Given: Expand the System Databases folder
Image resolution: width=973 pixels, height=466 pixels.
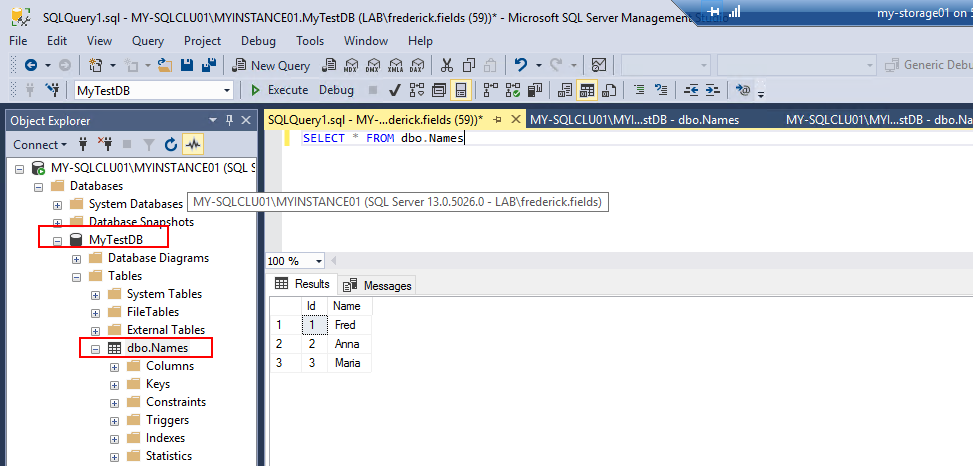Looking at the screenshot, I should tap(58, 204).
